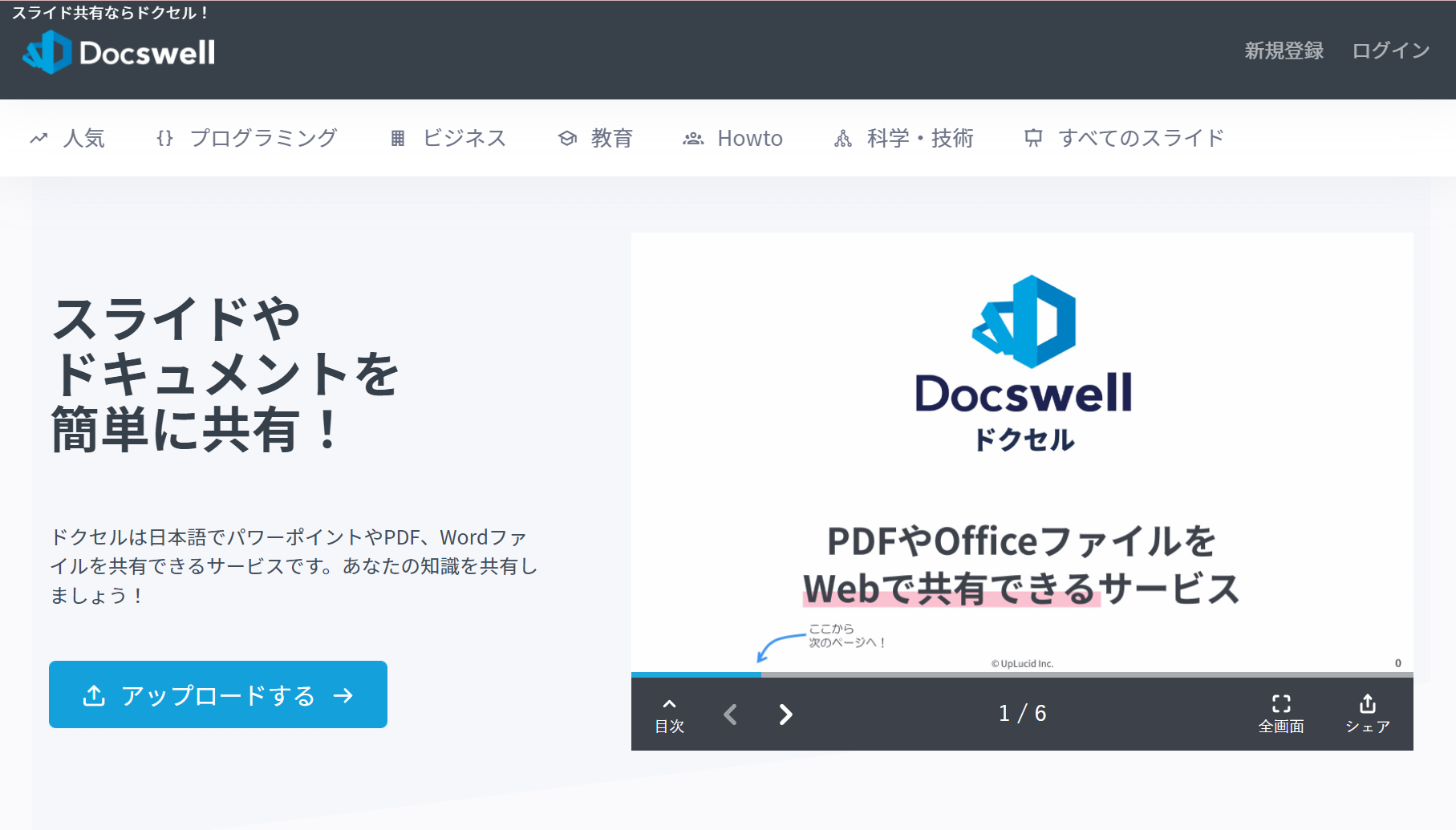
Task: Open the 目次 table of contents
Action: point(670,715)
